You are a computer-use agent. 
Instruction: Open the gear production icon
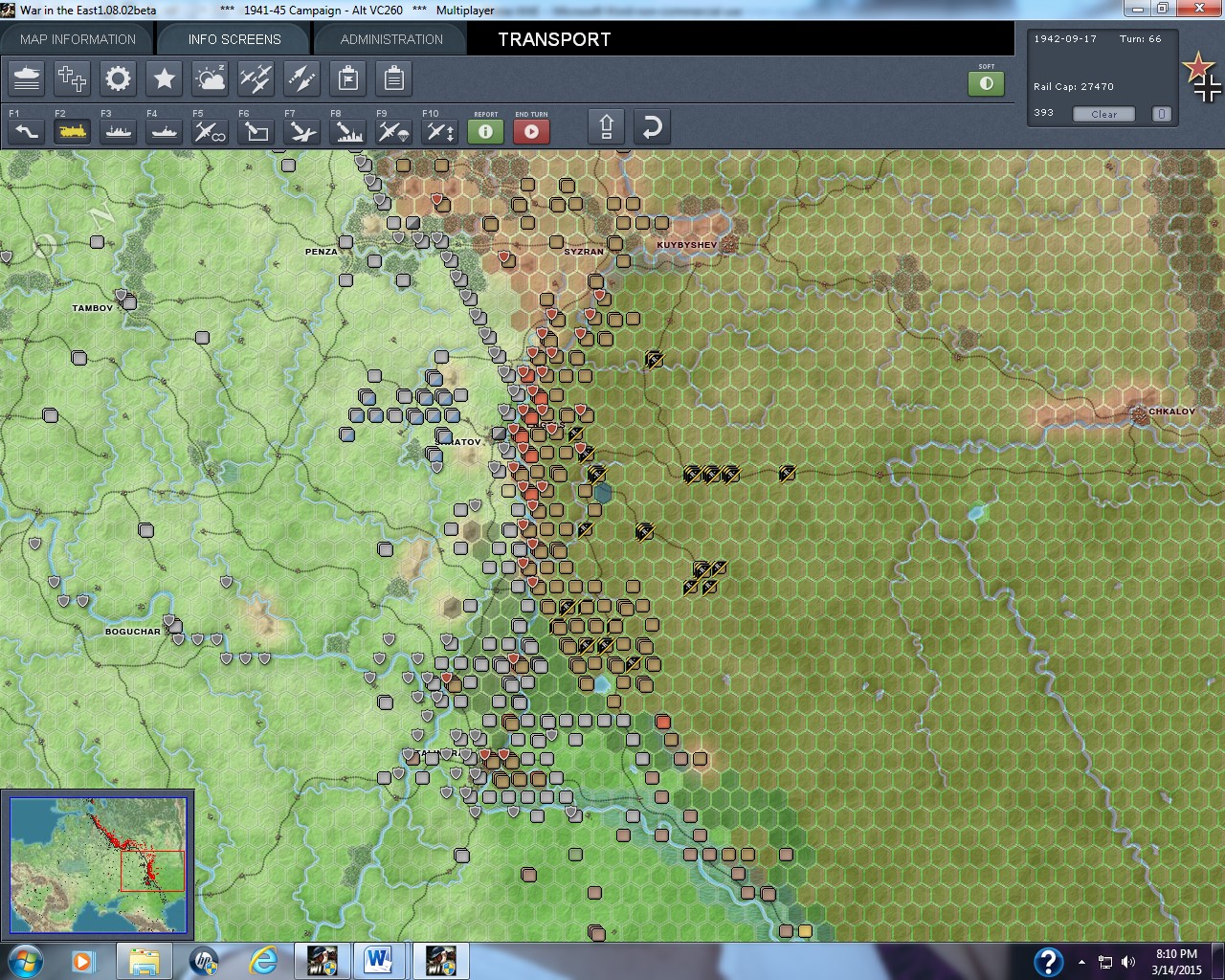point(119,78)
